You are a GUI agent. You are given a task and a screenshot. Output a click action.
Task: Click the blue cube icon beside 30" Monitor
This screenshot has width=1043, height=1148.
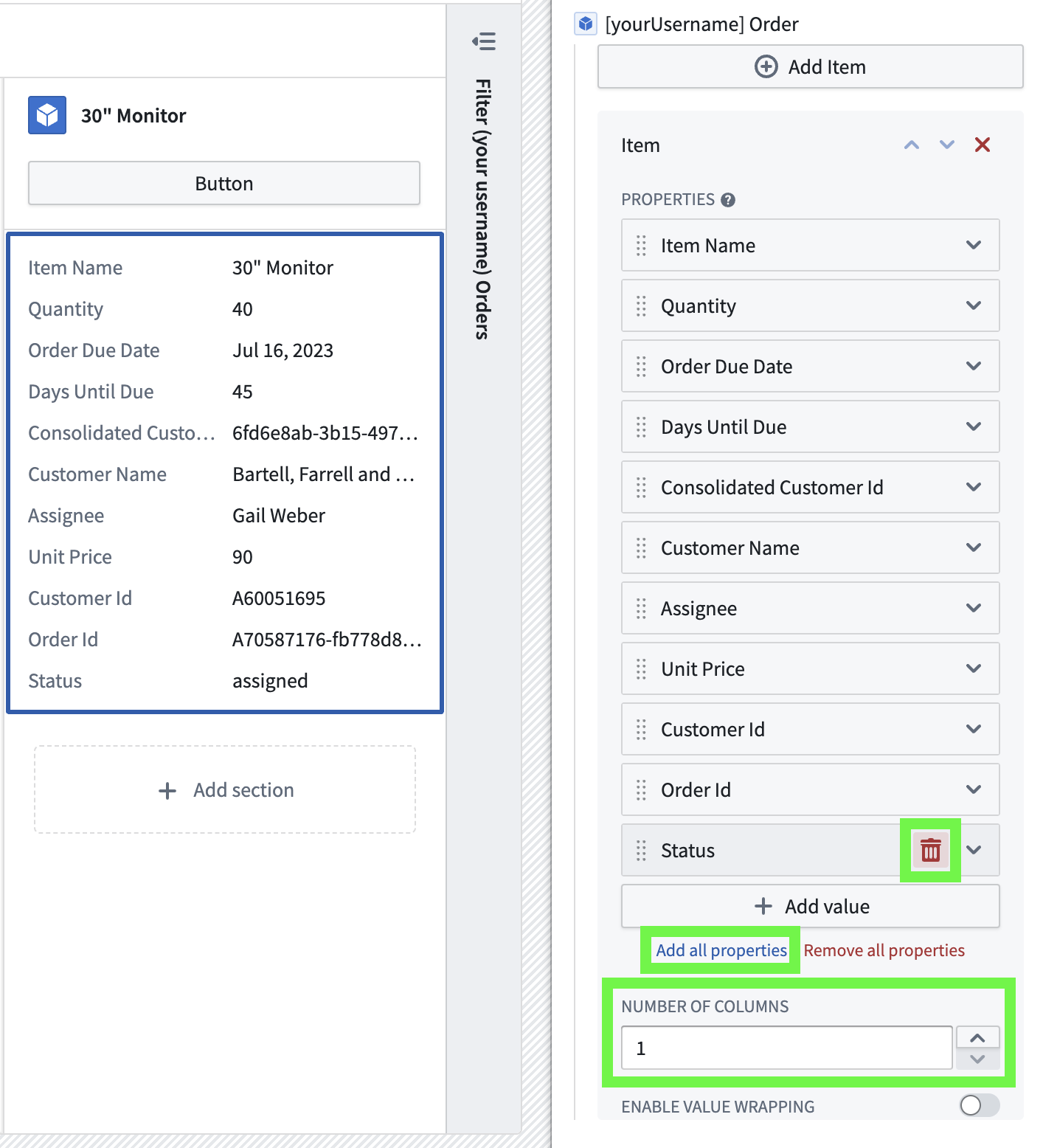(x=47, y=114)
